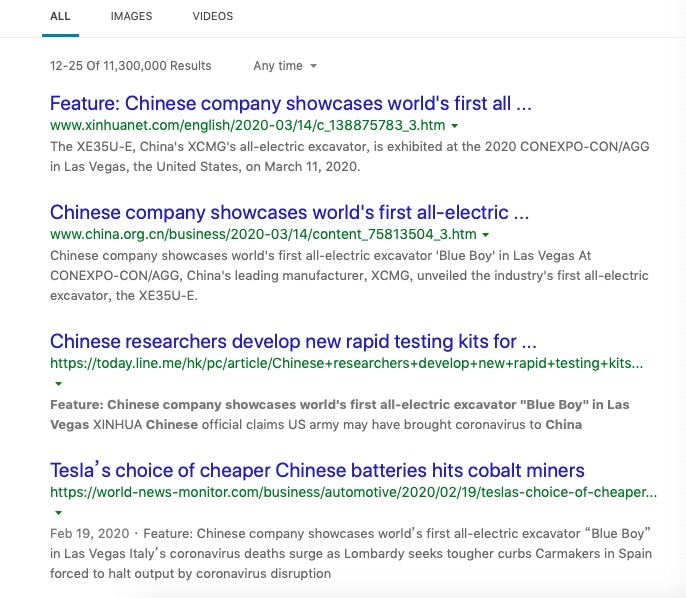This screenshot has height=598, width=686.
Task: Open Tesla's choice of cheaper Chinese batteries result
Action: (x=317, y=471)
